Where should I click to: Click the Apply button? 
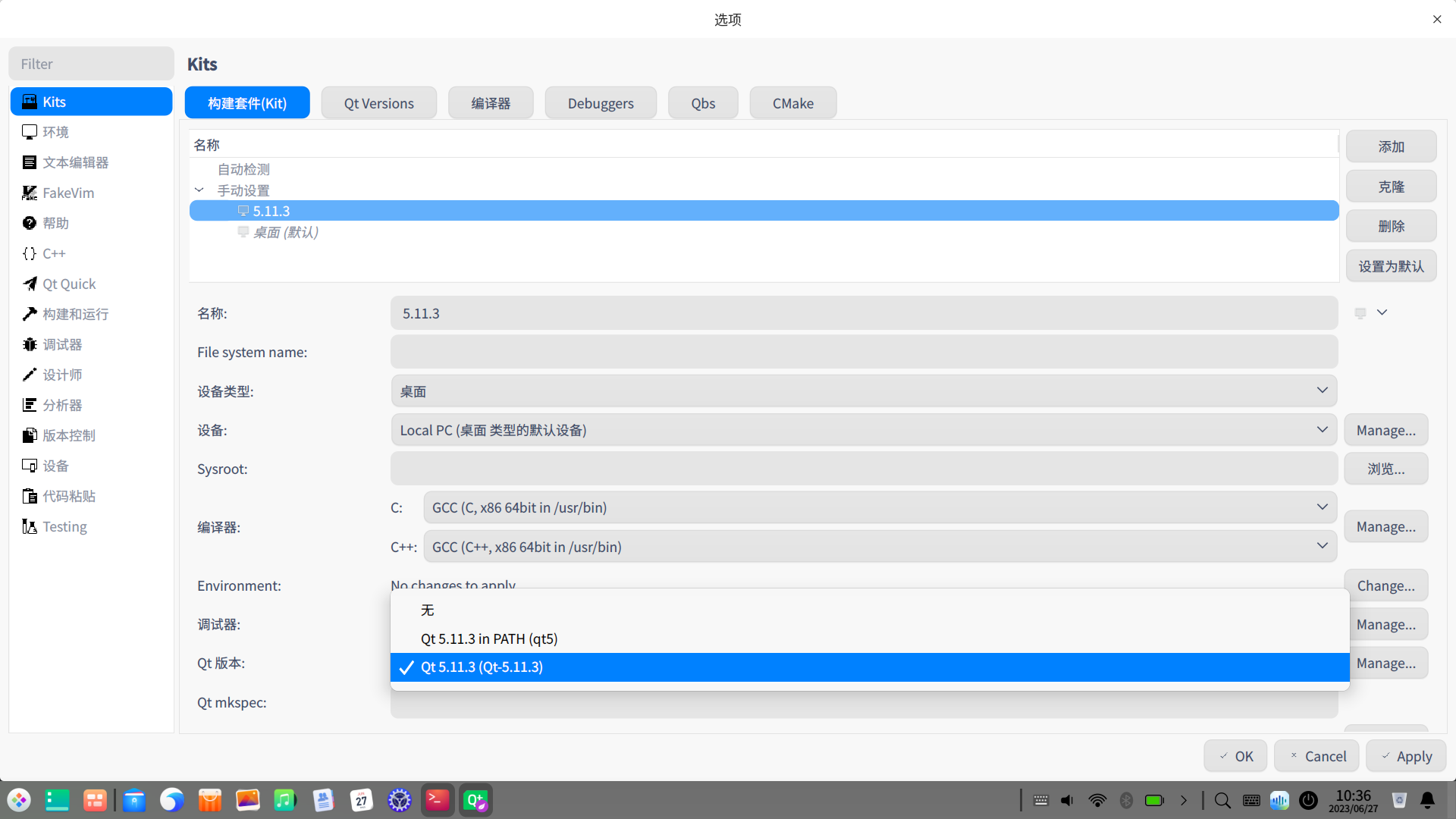(x=1405, y=756)
